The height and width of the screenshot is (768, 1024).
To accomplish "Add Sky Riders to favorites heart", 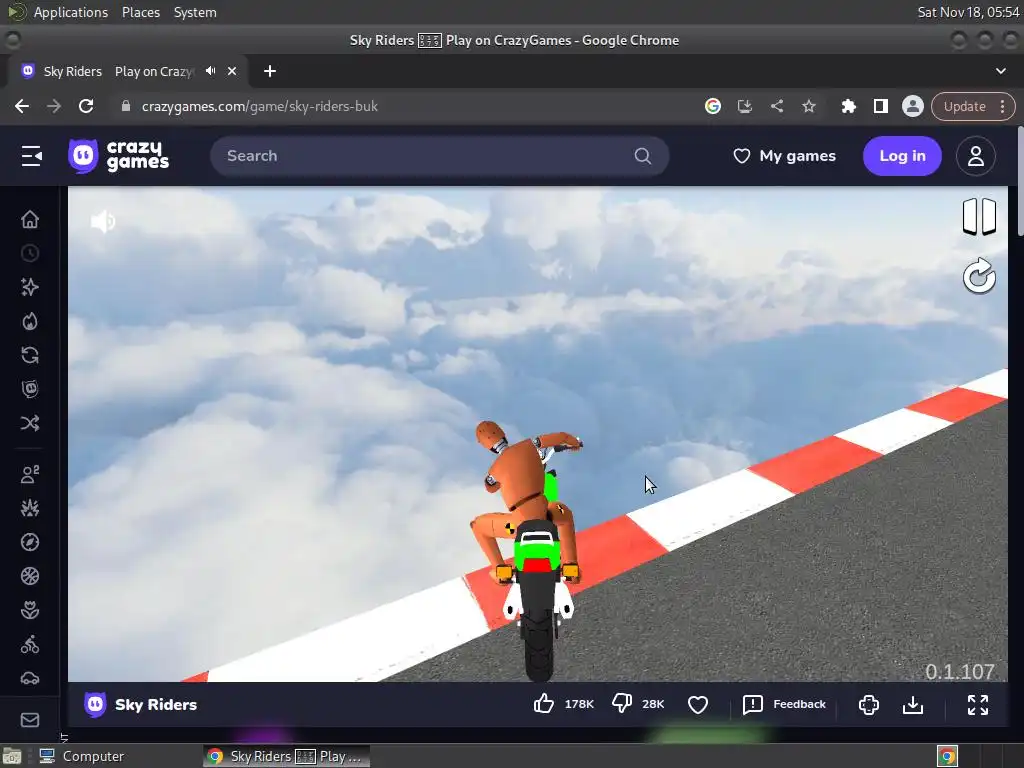I will tap(697, 705).
